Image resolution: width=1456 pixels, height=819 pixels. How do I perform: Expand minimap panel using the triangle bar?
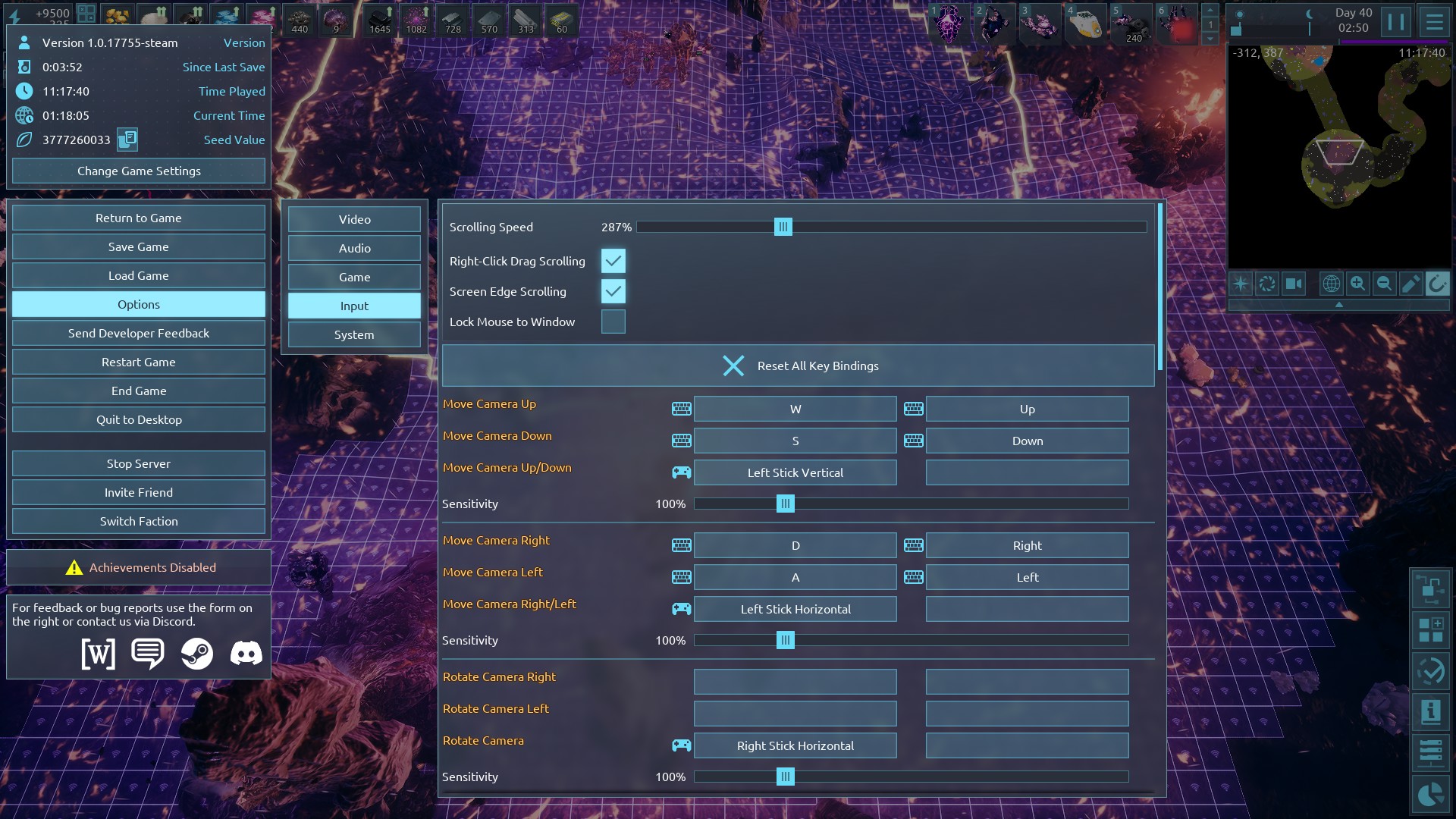pos(1338,304)
